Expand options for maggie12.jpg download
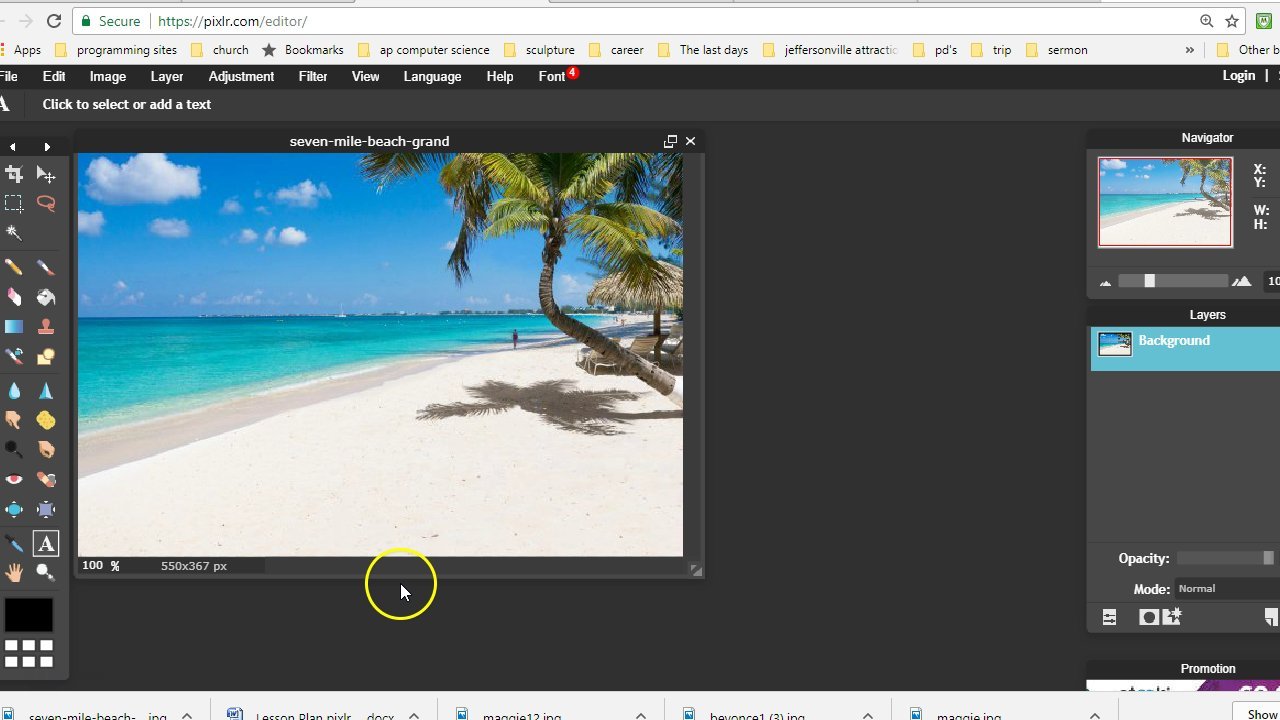This screenshot has width=1280, height=720. [x=641, y=716]
